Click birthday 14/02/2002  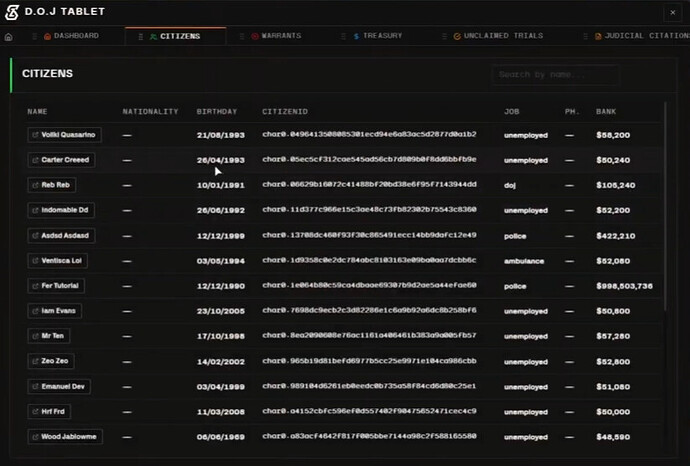point(220,362)
